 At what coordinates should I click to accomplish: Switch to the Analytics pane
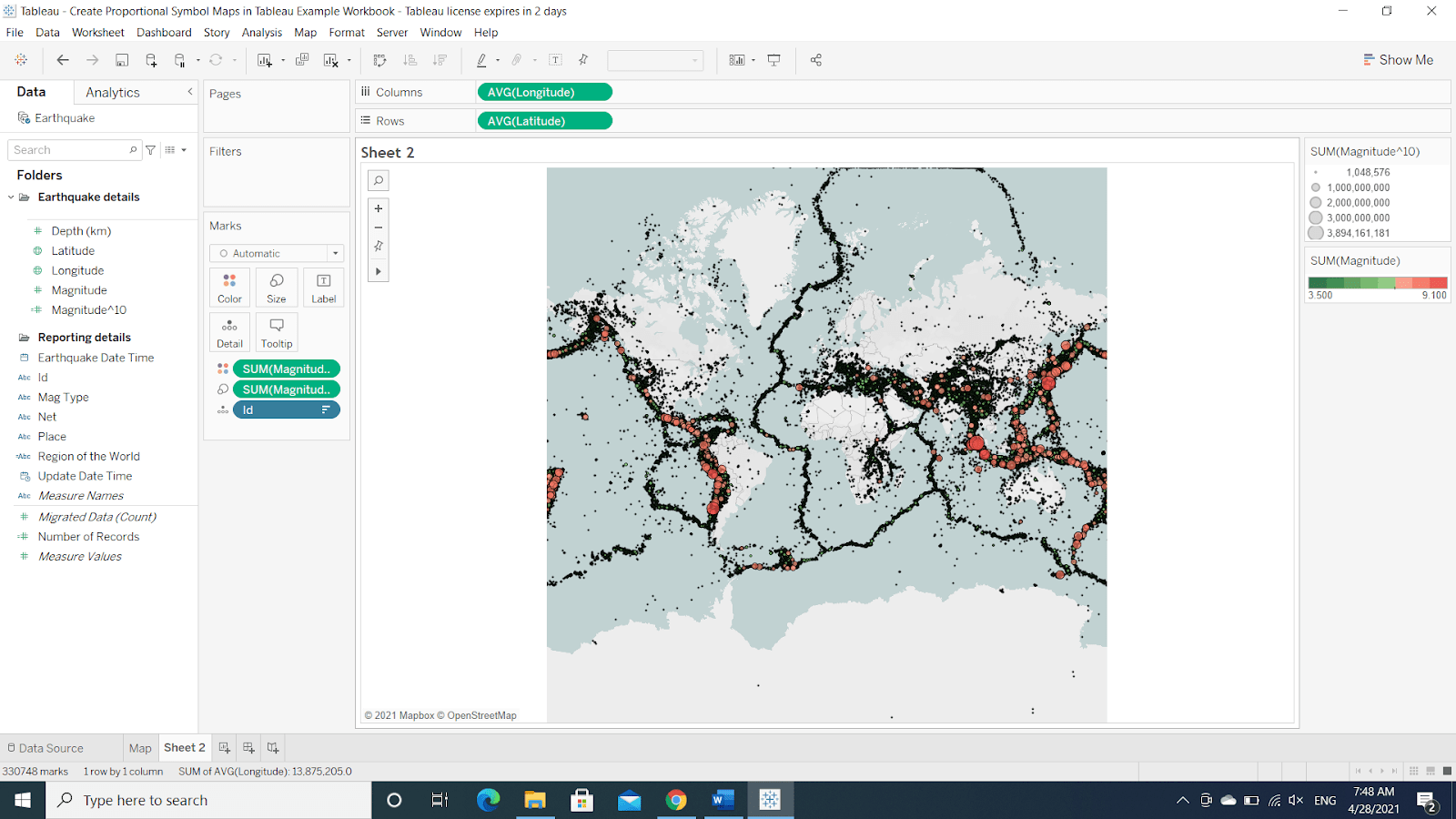point(111,91)
